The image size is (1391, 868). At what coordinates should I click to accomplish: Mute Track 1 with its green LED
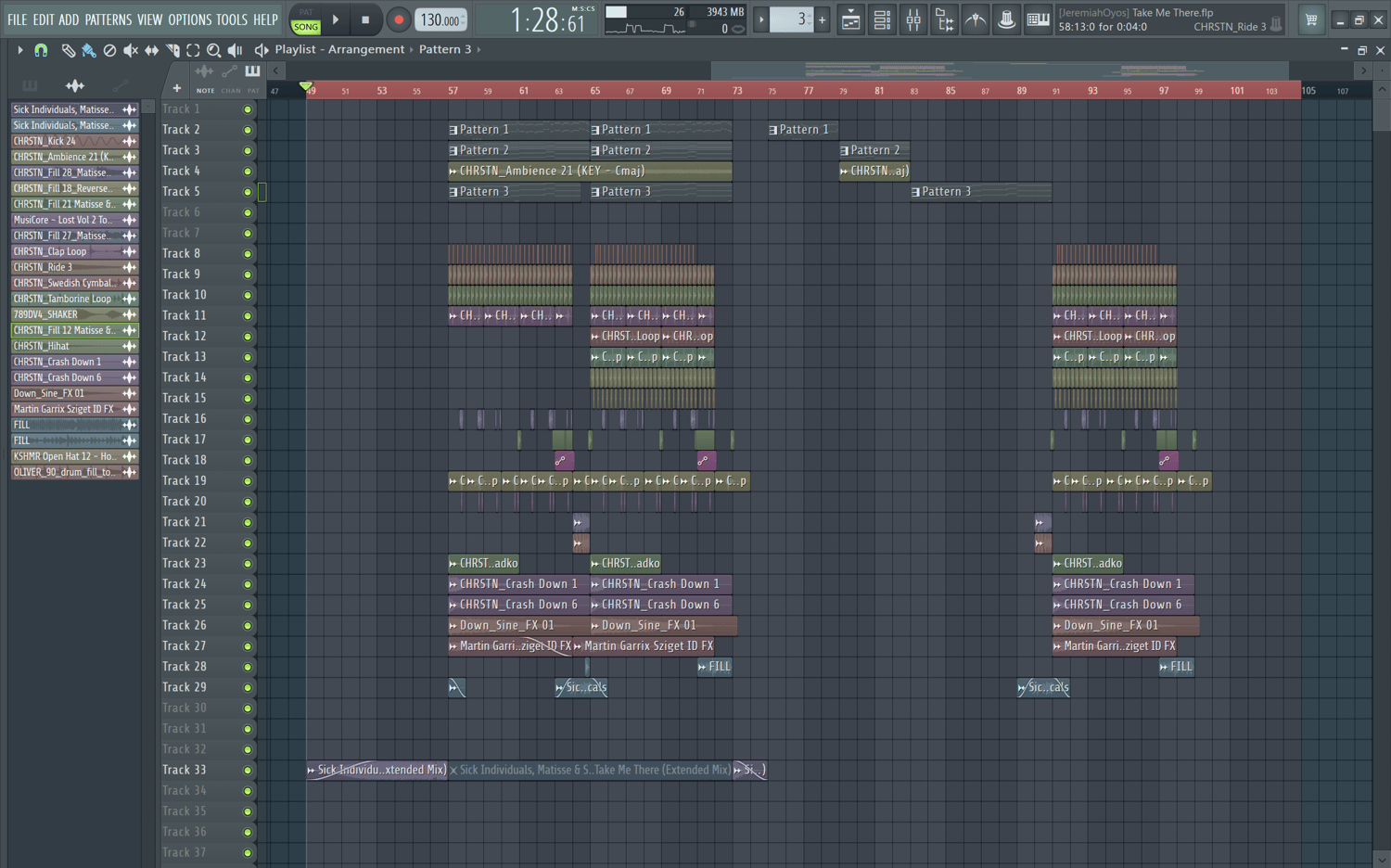coord(248,109)
